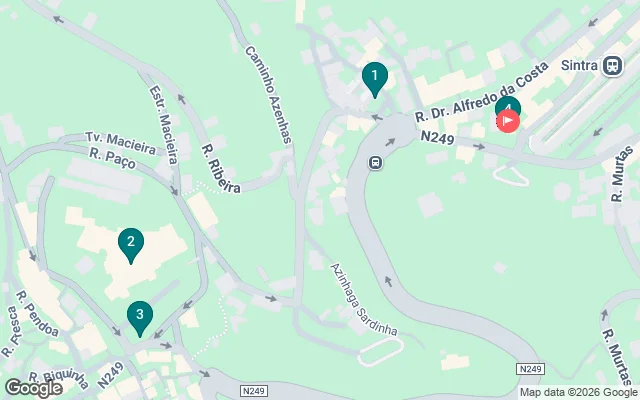This screenshot has height=400, width=640.
Task: Open map pin number 3
Action: click(140, 318)
